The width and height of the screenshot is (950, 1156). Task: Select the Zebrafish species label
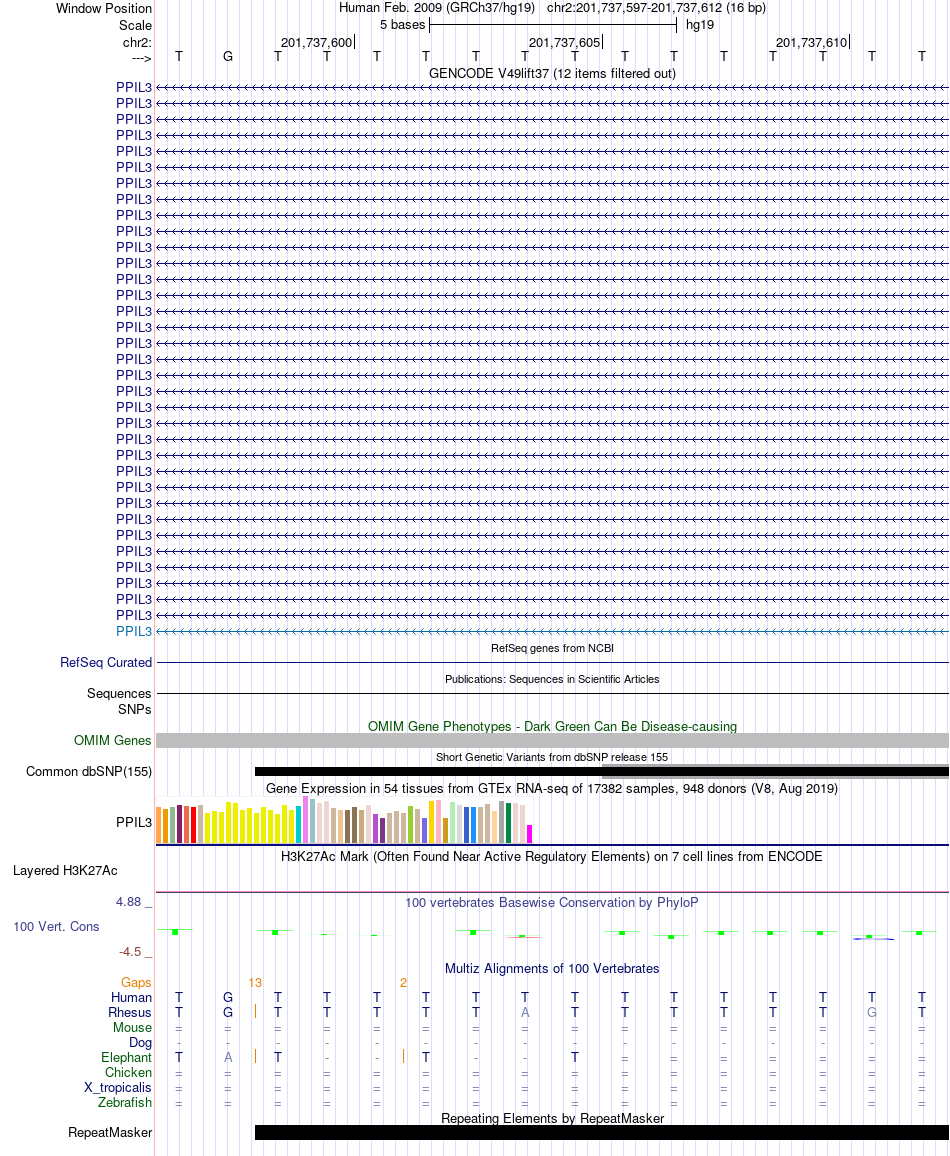click(x=125, y=1102)
